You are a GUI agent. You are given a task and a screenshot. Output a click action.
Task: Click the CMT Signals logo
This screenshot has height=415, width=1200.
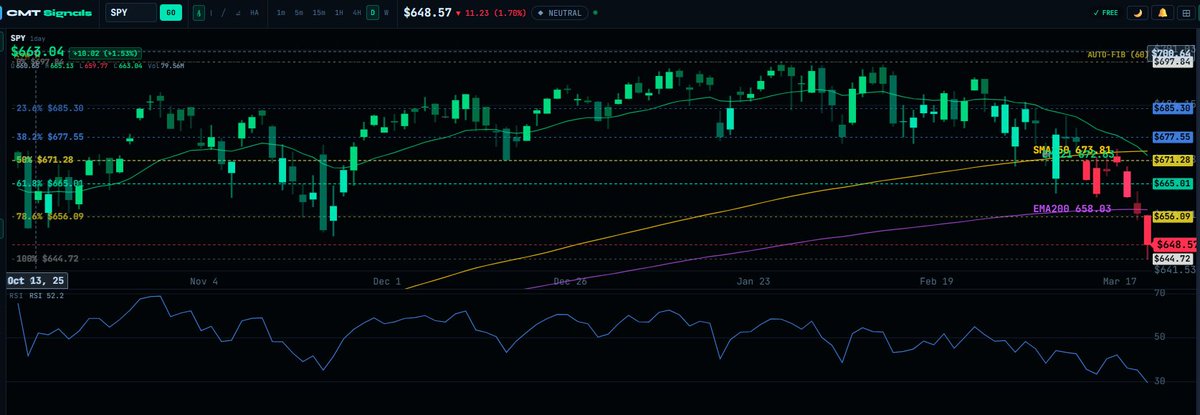point(49,13)
